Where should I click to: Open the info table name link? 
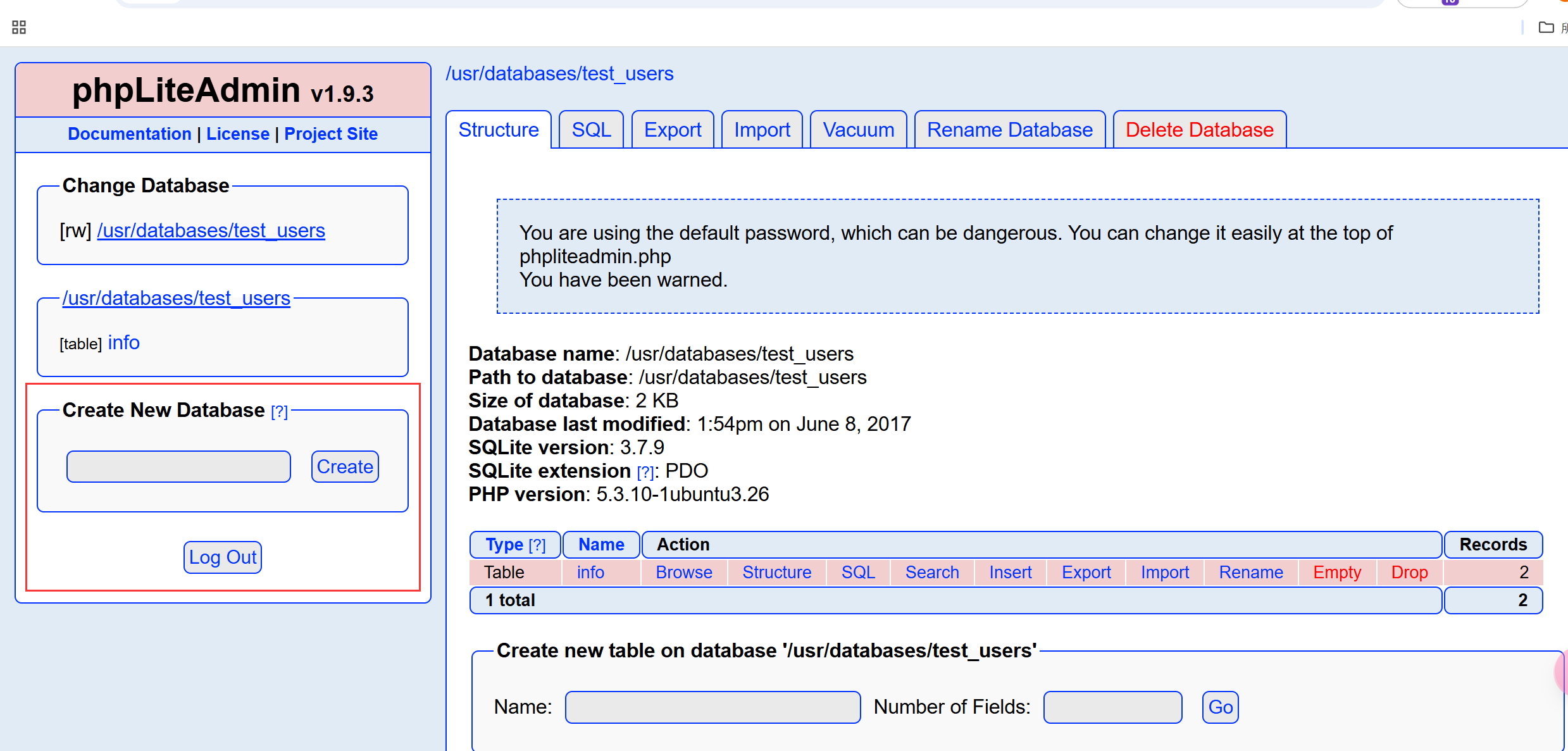[590, 573]
